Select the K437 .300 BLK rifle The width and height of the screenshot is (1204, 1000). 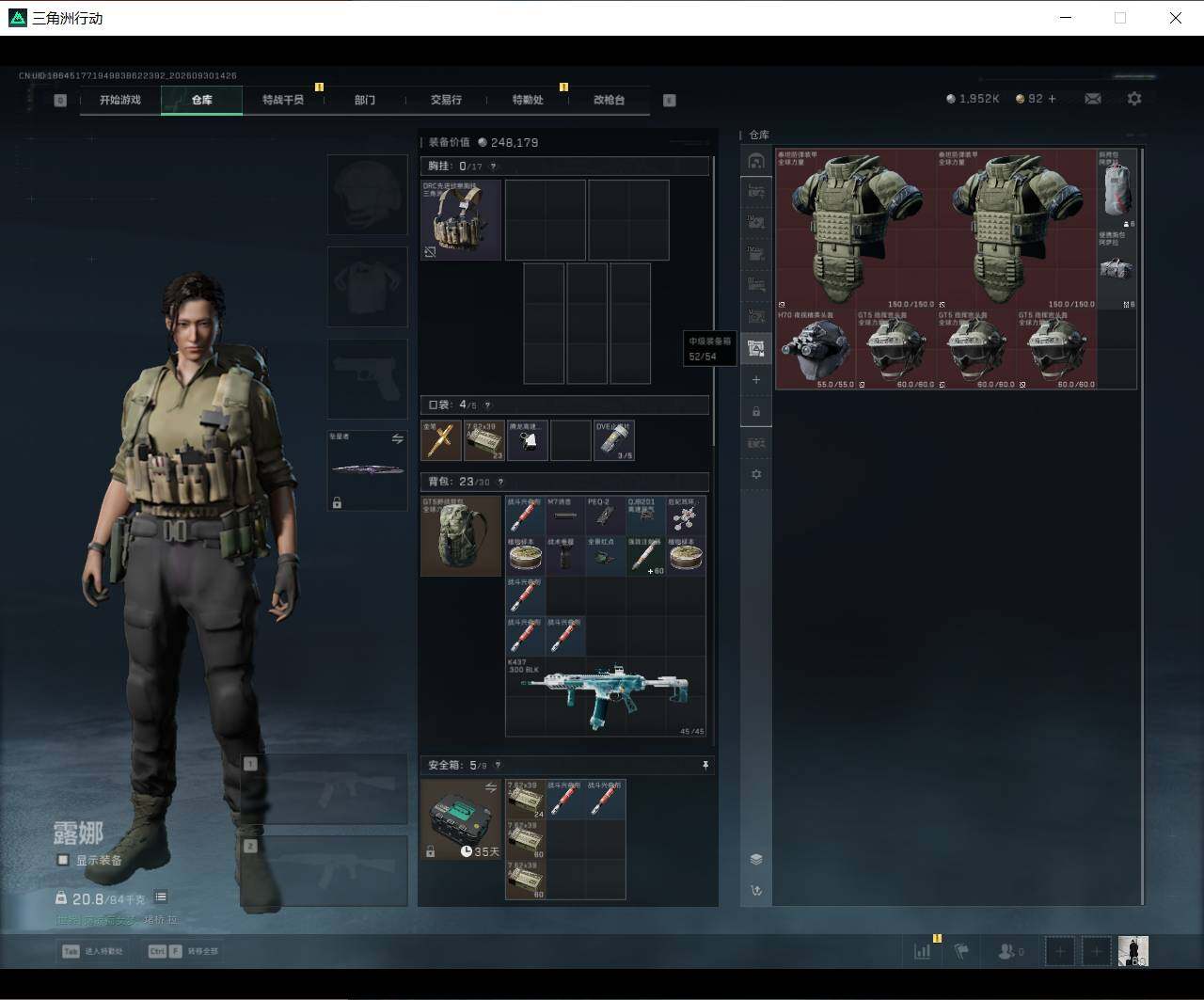[x=606, y=697]
